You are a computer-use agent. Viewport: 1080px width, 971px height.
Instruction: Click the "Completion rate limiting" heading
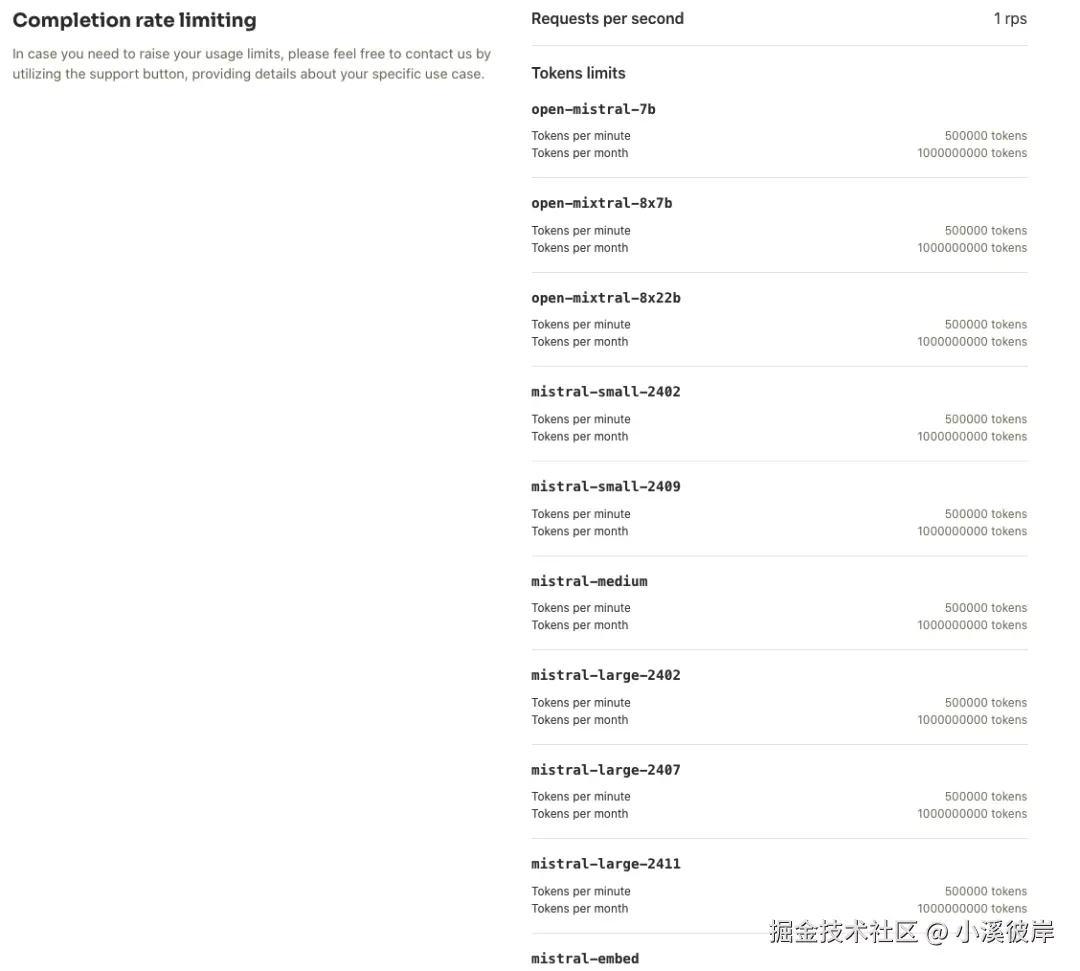[x=134, y=20]
